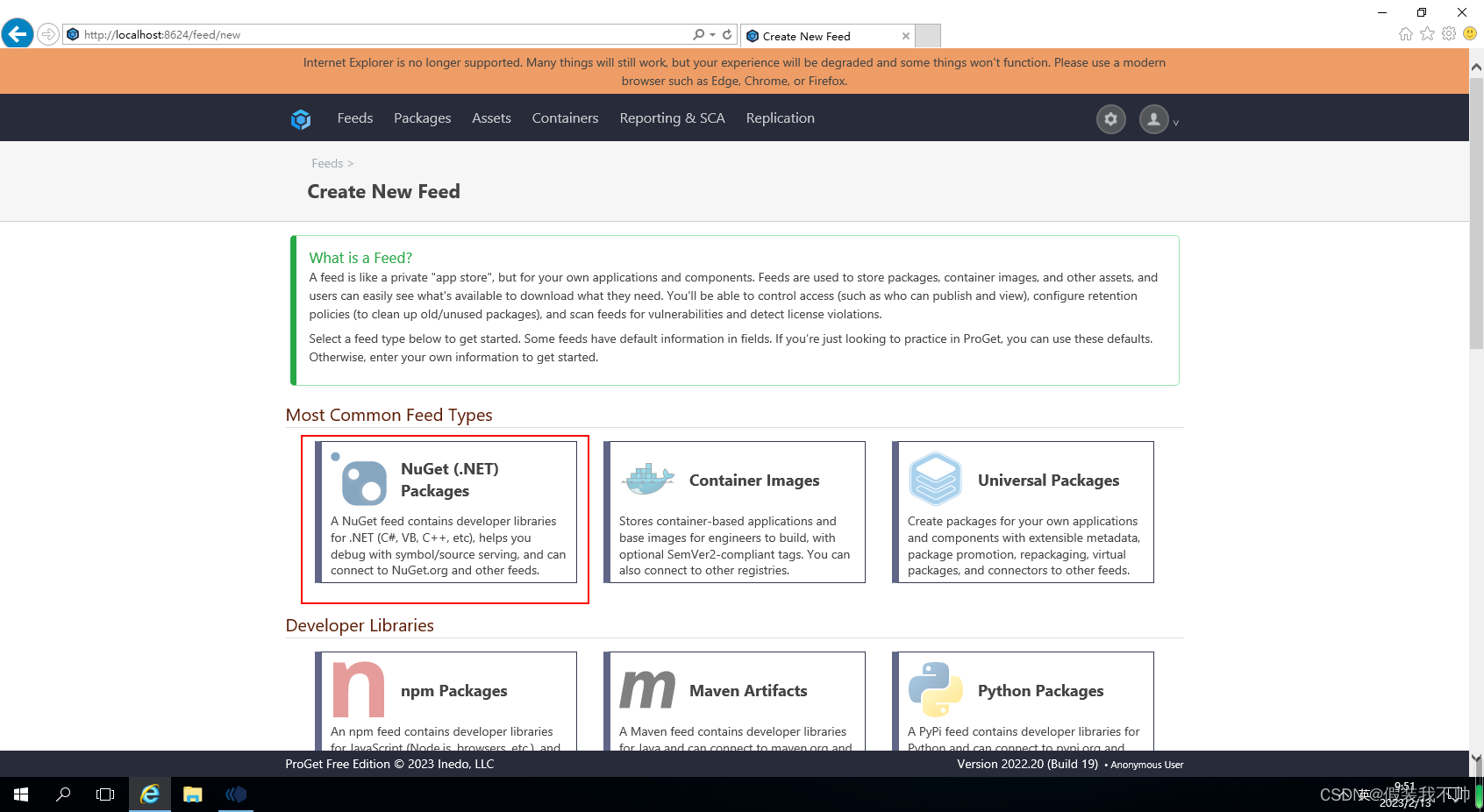Refresh the page with reload icon

[x=727, y=34]
